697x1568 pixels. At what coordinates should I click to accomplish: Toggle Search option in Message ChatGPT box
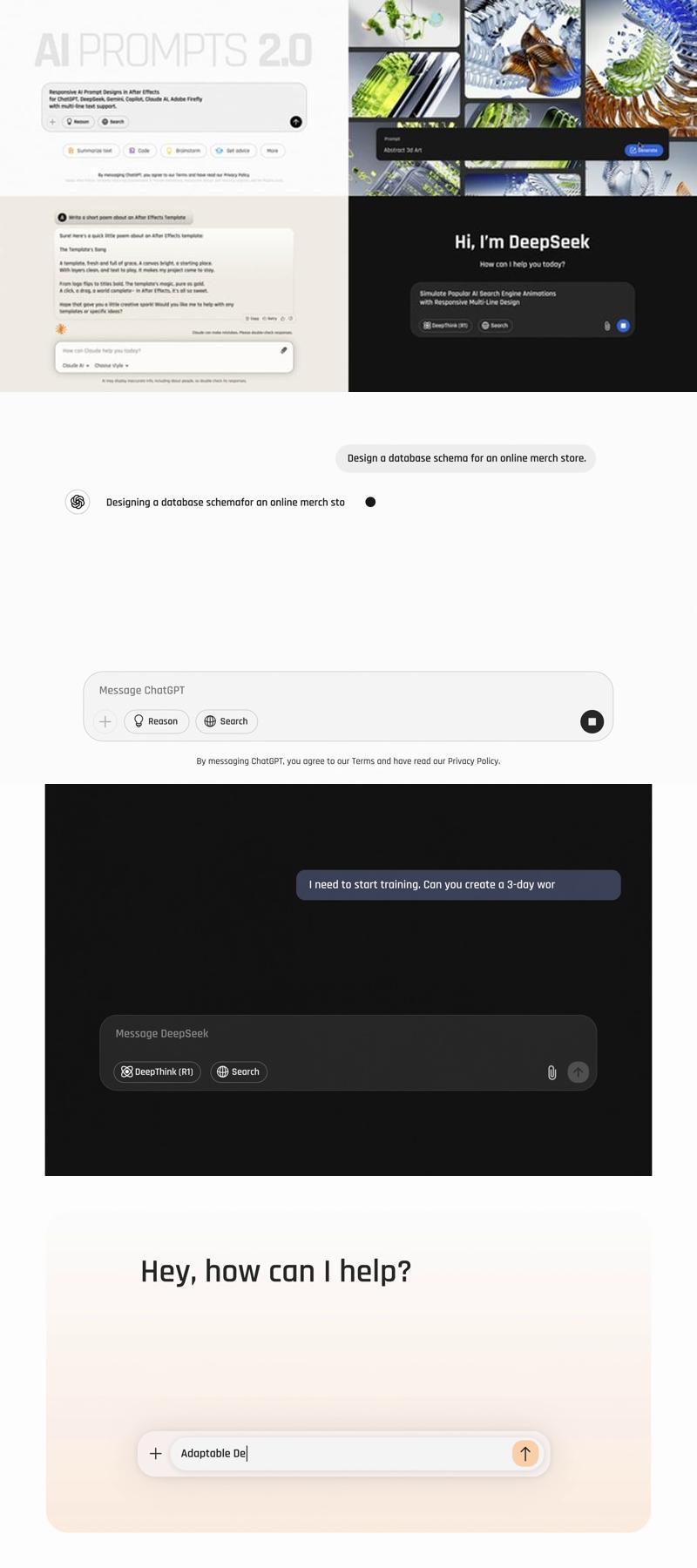point(227,721)
